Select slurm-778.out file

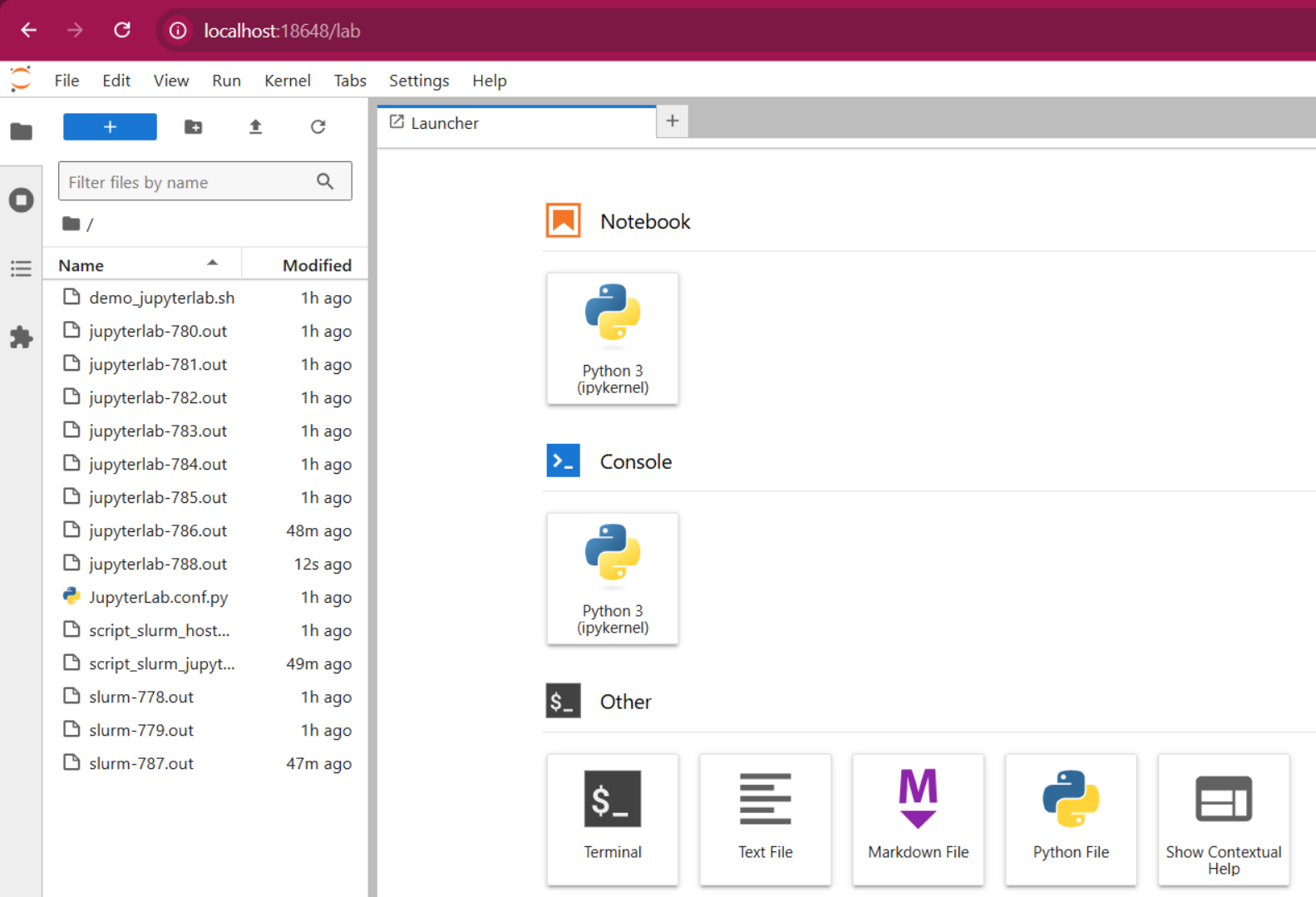[x=205, y=697]
